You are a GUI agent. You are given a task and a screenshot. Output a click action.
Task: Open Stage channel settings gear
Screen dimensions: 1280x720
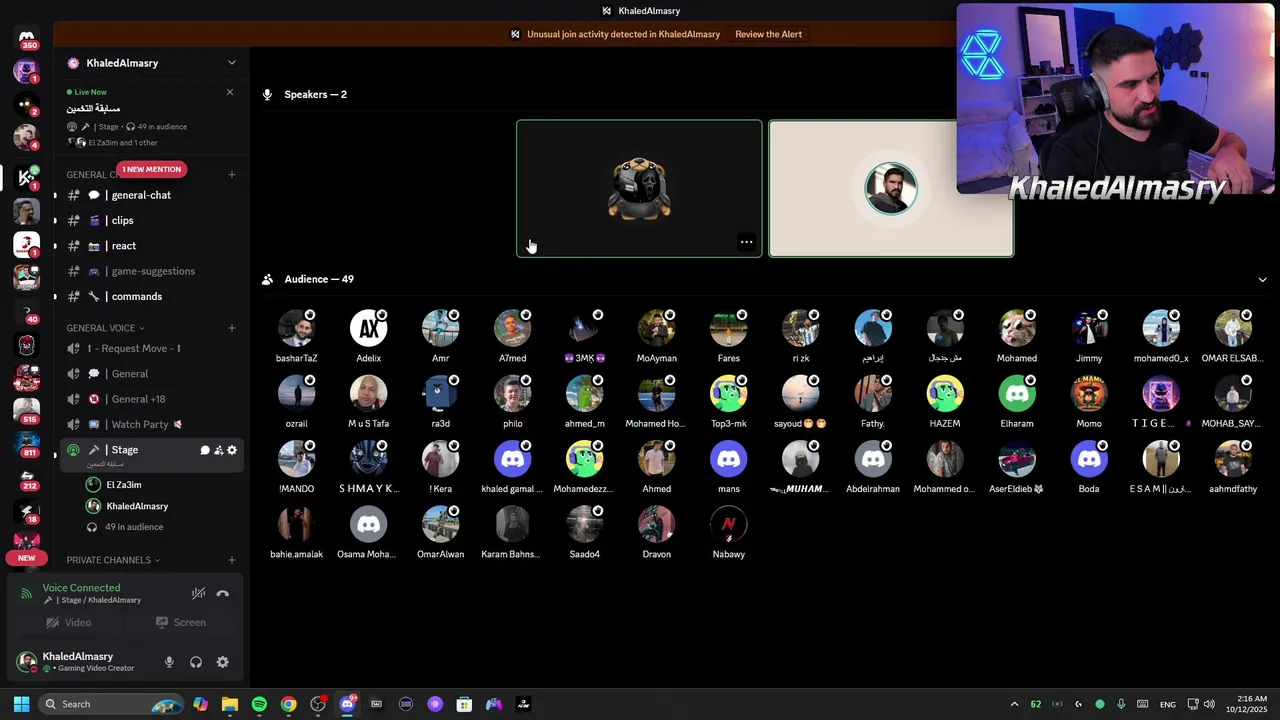pos(232,450)
